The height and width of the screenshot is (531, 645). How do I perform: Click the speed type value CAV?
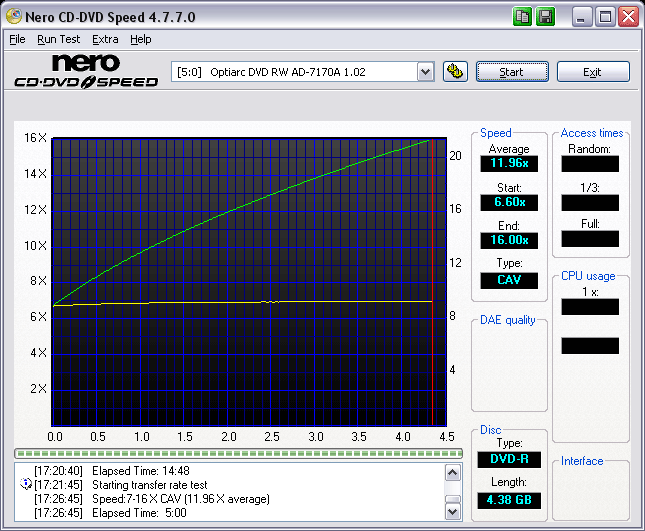509,280
